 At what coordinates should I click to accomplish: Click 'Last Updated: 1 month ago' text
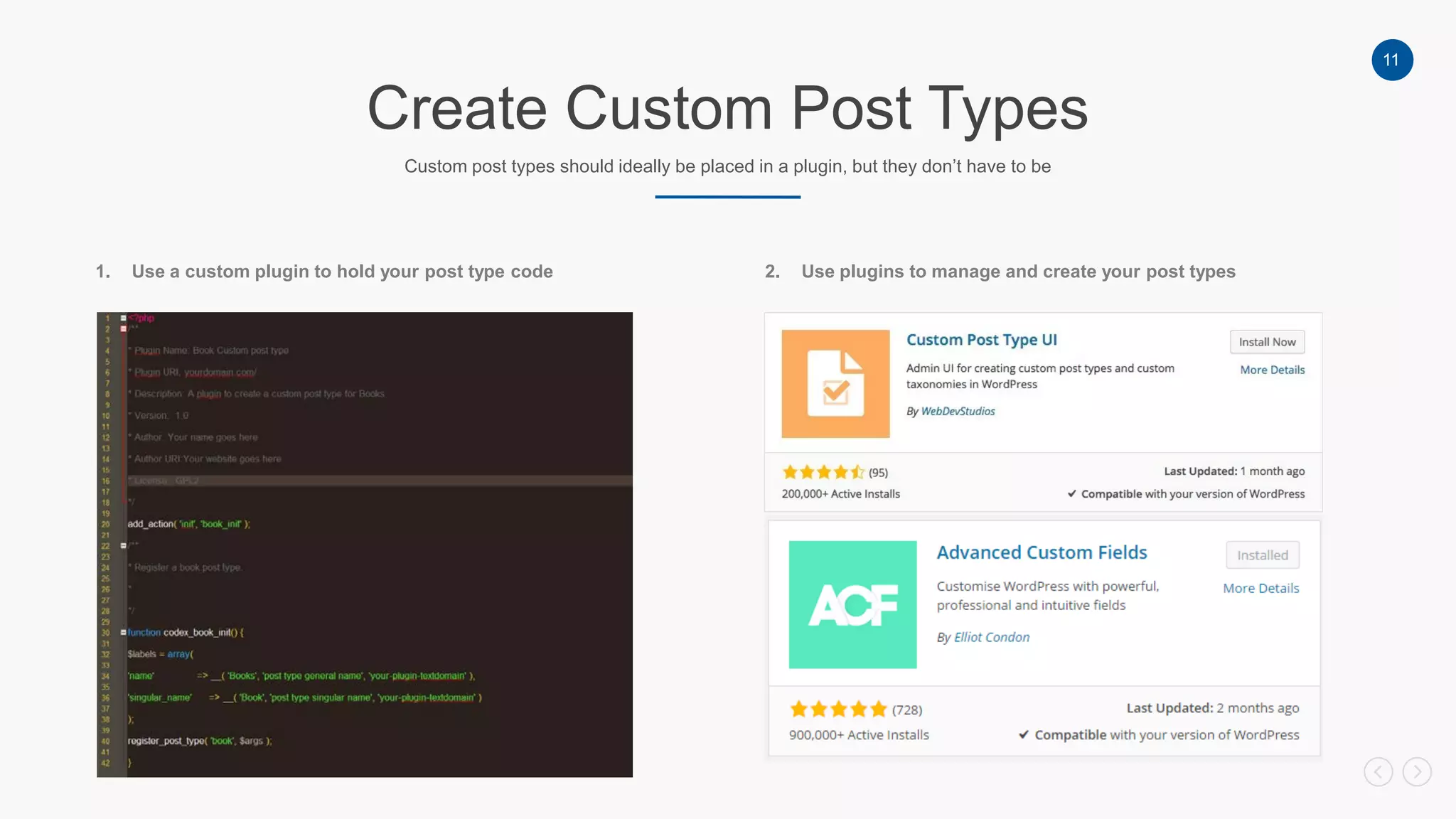point(1234,471)
